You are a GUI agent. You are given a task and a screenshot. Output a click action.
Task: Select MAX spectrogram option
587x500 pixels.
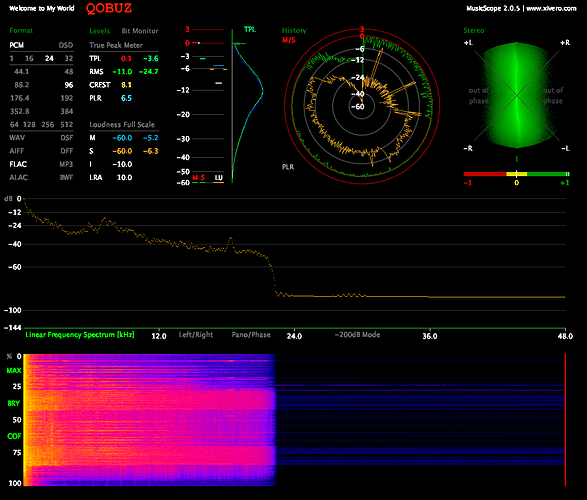click(x=14, y=371)
